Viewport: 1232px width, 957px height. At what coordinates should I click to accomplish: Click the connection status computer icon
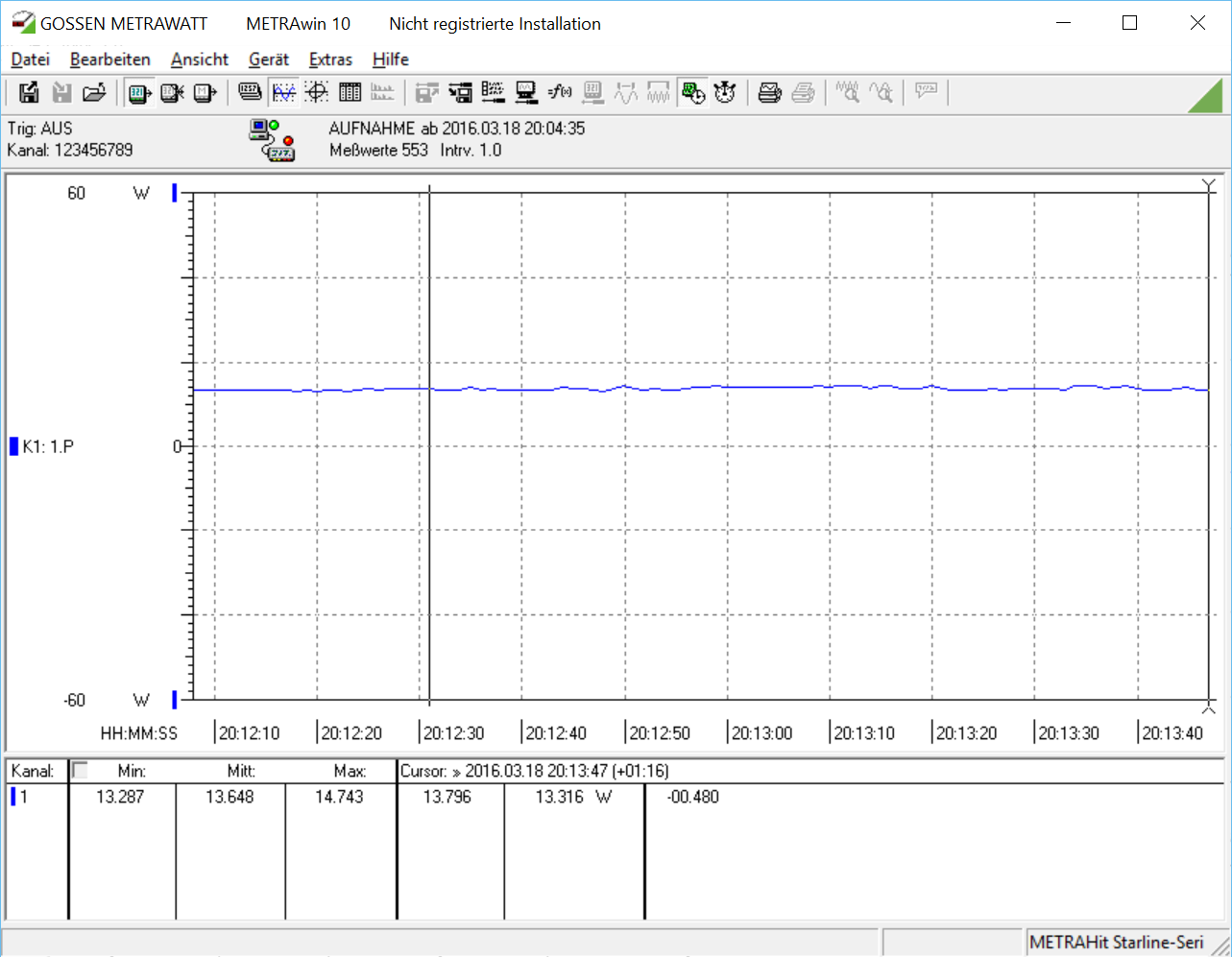[x=272, y=139]
